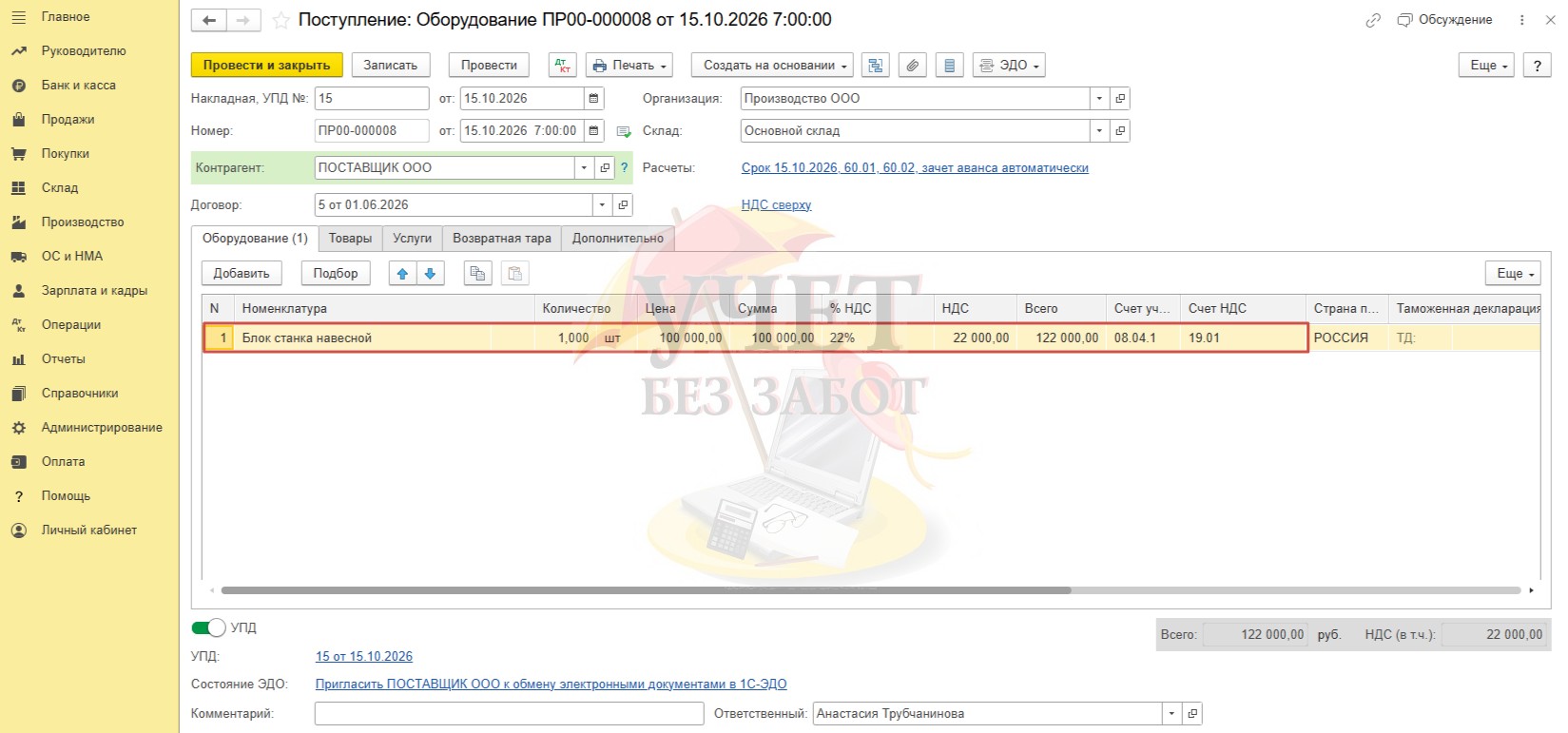
Task: Expand the Печать dropdown
Action: tap(629, 65)
